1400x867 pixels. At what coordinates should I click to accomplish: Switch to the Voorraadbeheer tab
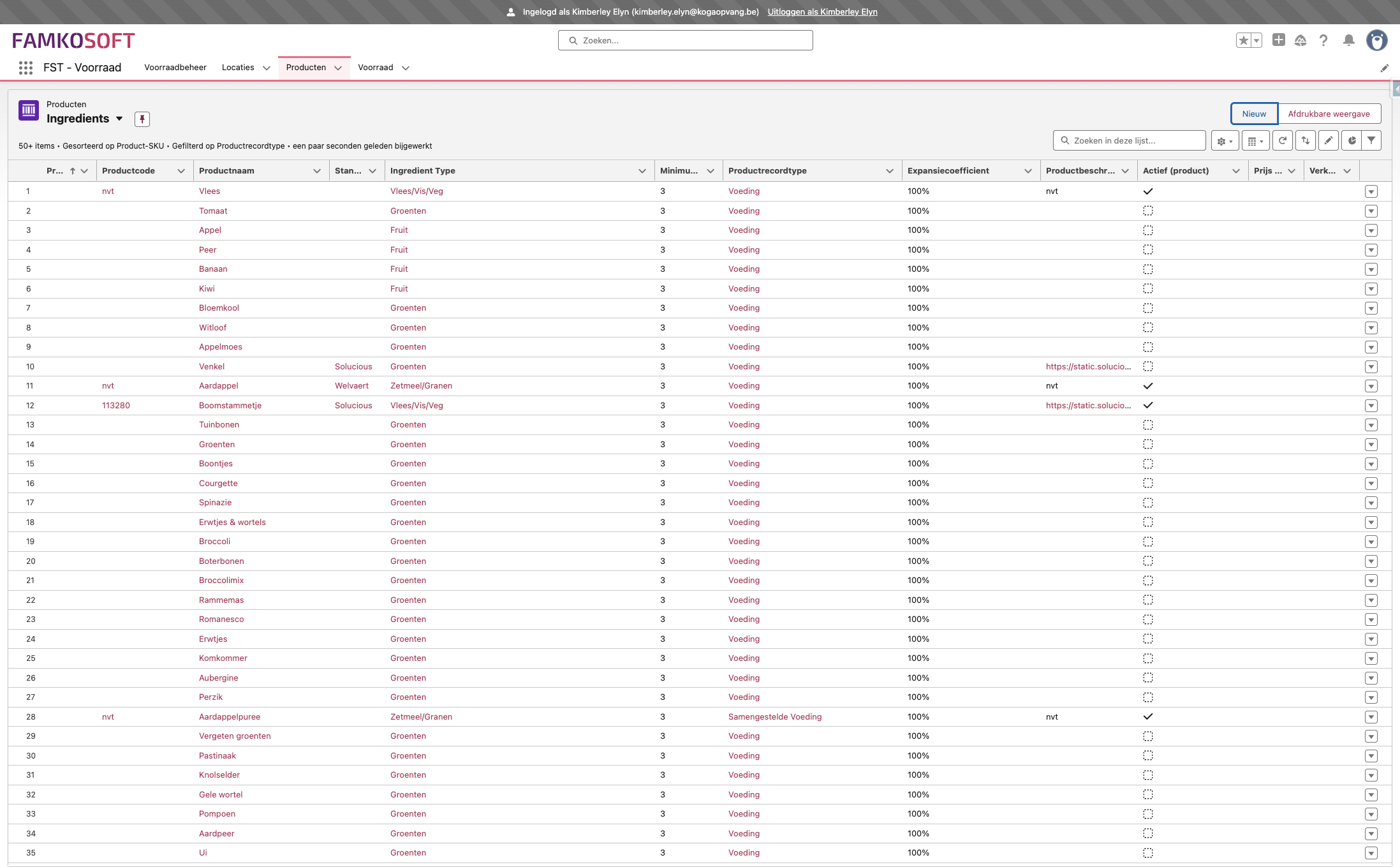point(175,68)
